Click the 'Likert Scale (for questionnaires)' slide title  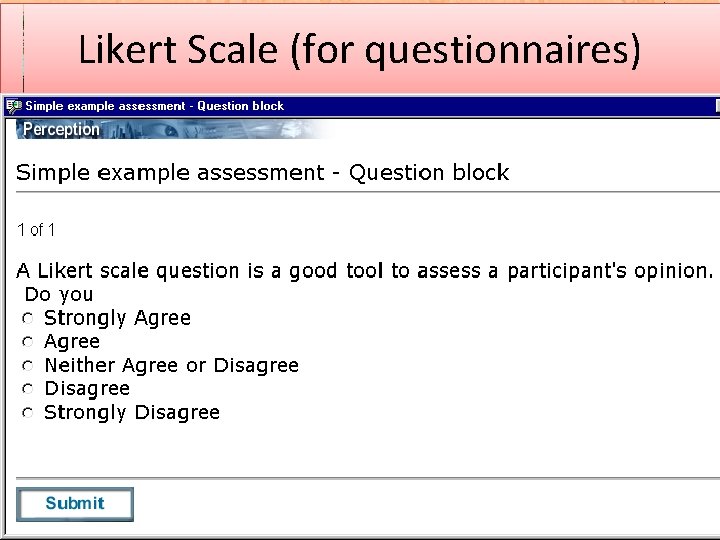[x=359, y=51]
